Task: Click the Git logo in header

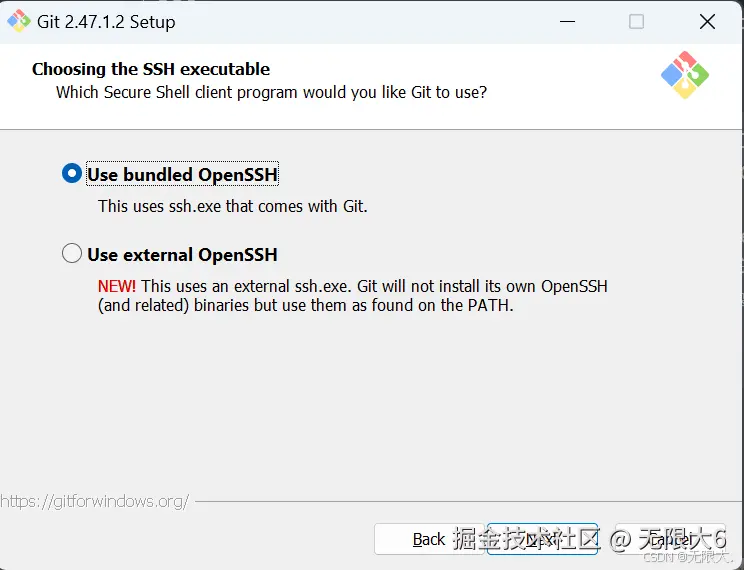Action: (685, 74)
